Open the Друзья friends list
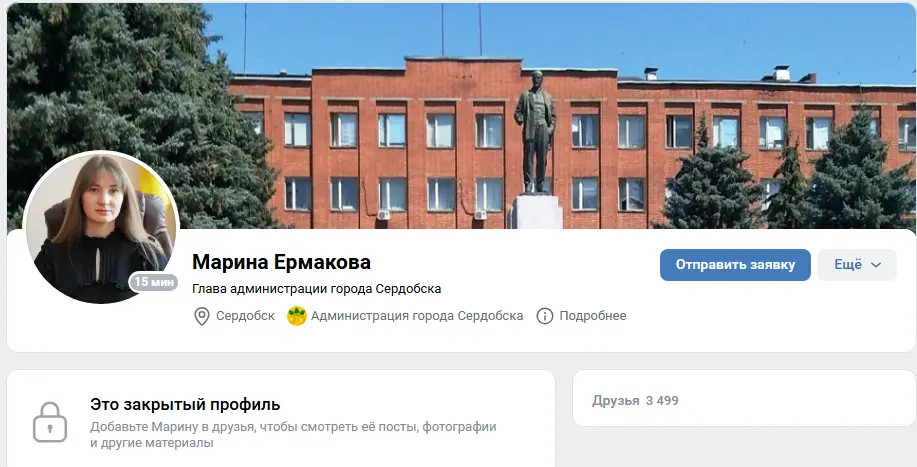 615,401
